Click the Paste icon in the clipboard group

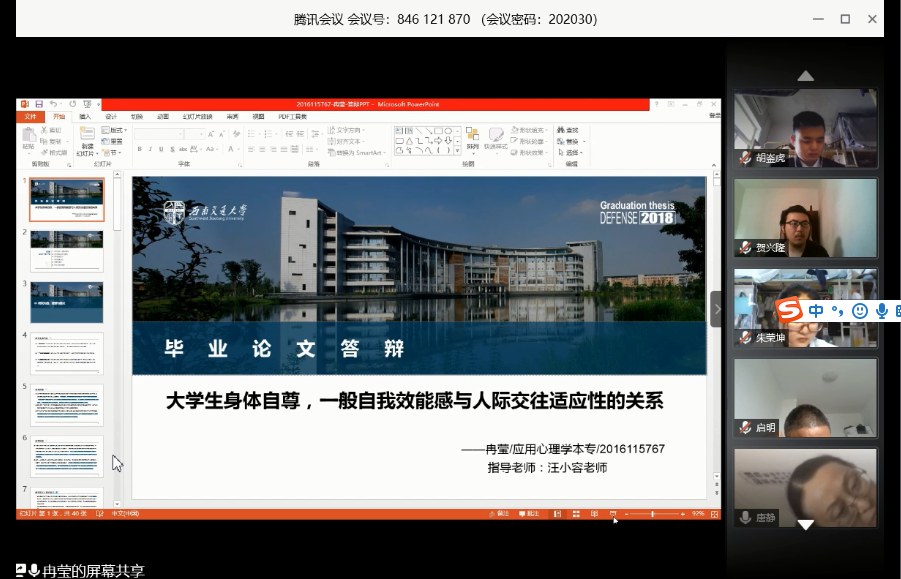point(28,139)
